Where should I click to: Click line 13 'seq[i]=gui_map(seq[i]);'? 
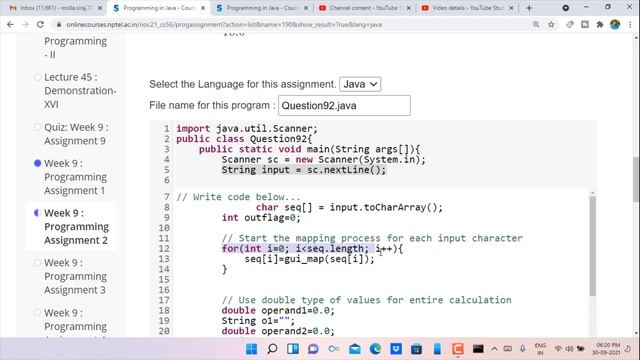[x=309, y=259]
